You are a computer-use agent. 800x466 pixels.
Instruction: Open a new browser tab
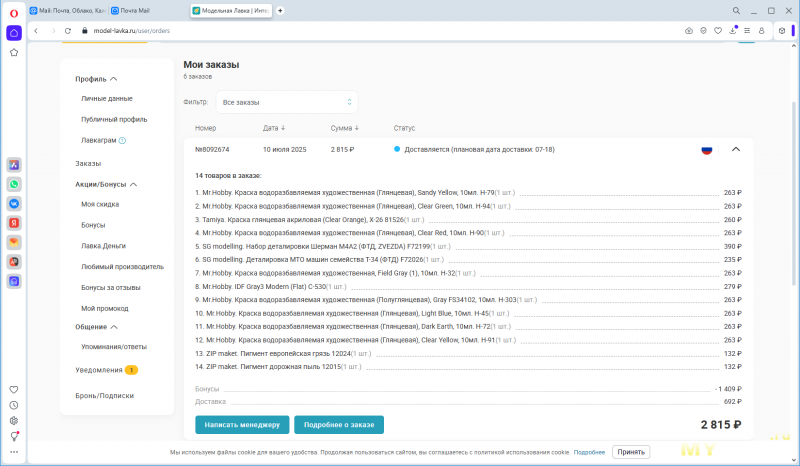pos(280,10)
